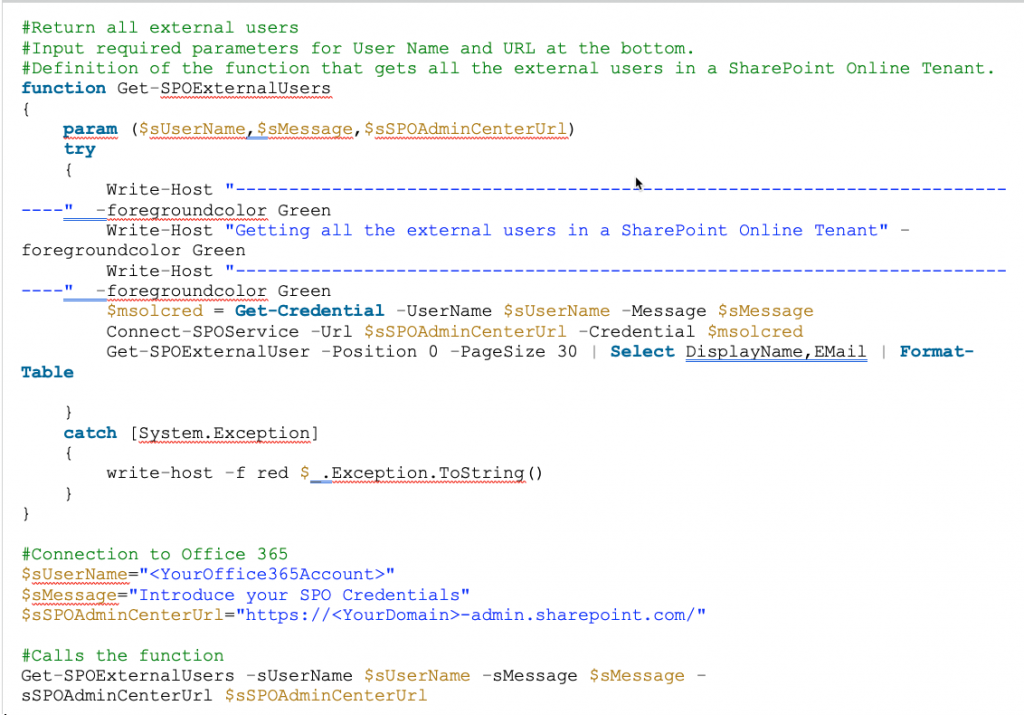The width and height of the screenshot is (1024, 715).
Task: Place cursor on the 'function' keyword
Action: pos(63,88)
